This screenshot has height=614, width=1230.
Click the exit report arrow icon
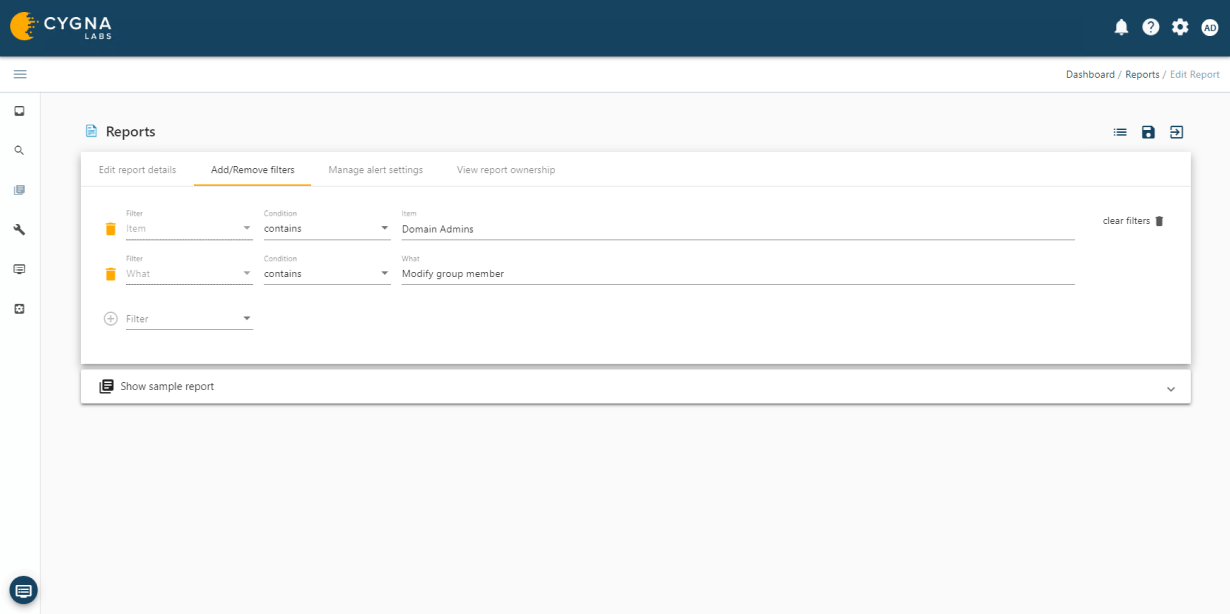pyautogui.click(x=1176, y=131)
